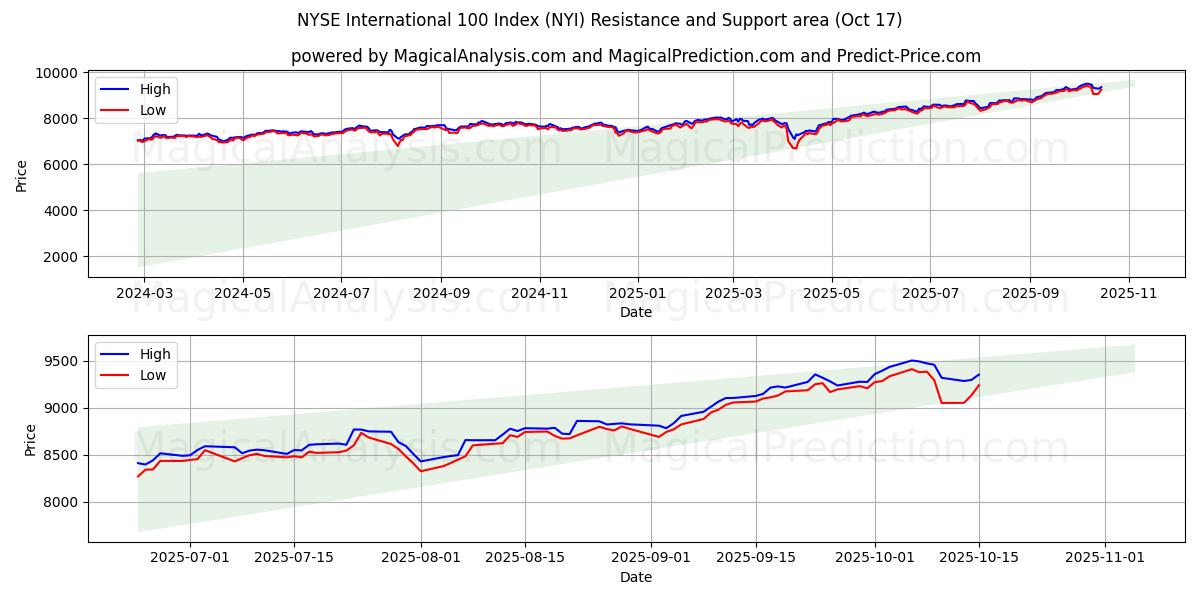Click the 2000 price tick label
The height and width of the screenshot is (600, 1200).
(60, 257)
